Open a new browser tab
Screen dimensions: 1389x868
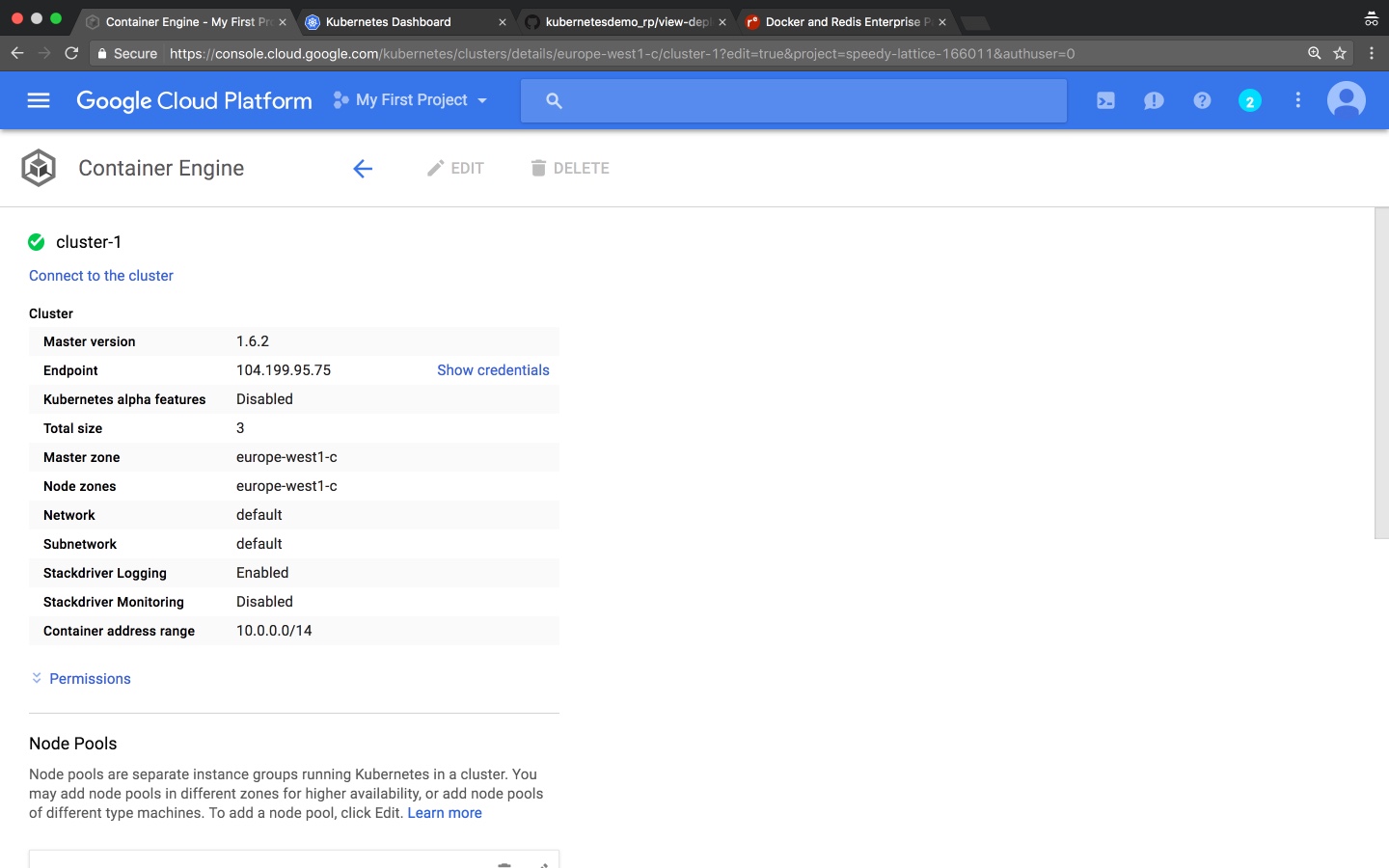click(975, 22)
